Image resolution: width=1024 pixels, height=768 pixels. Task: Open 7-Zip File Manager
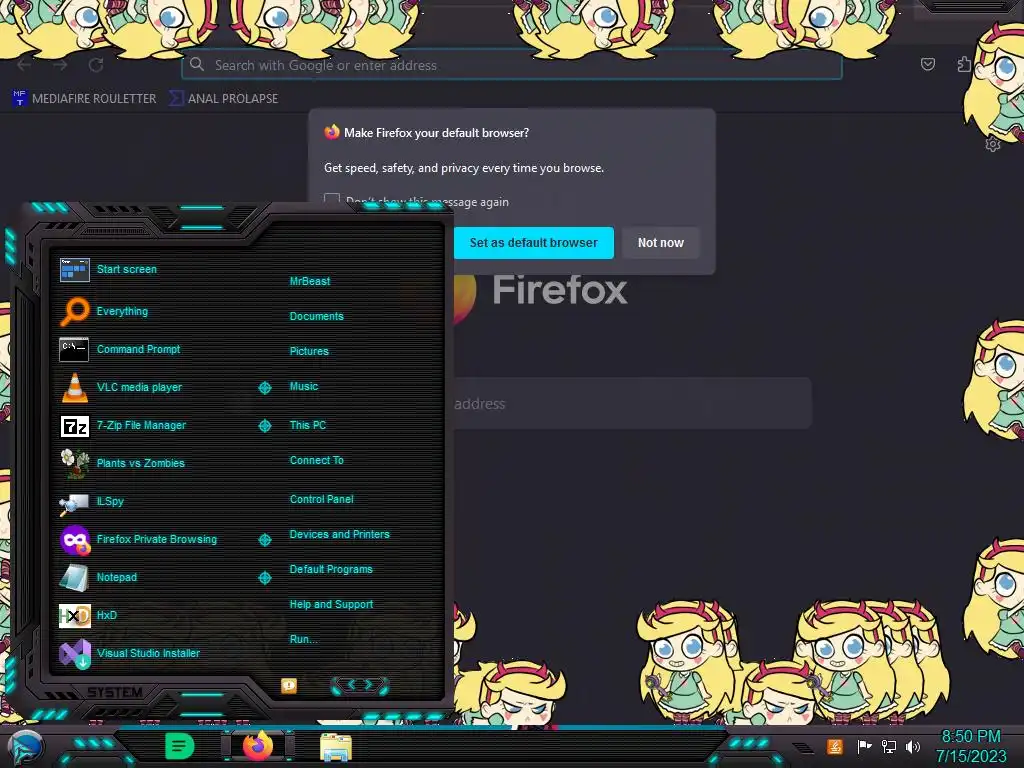click(x=123, y=426)
